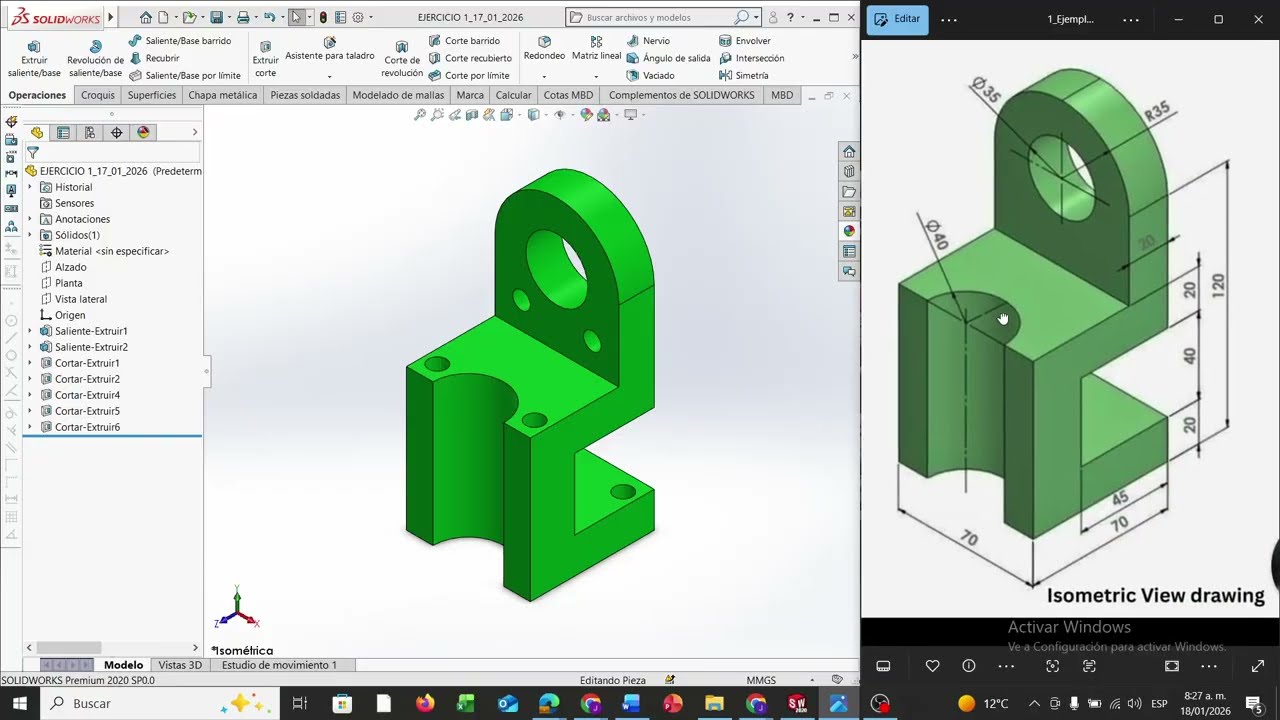The image size is (1280, 720).
Task: Select Revolución de saliente/base tool
Action: point(95,59)
